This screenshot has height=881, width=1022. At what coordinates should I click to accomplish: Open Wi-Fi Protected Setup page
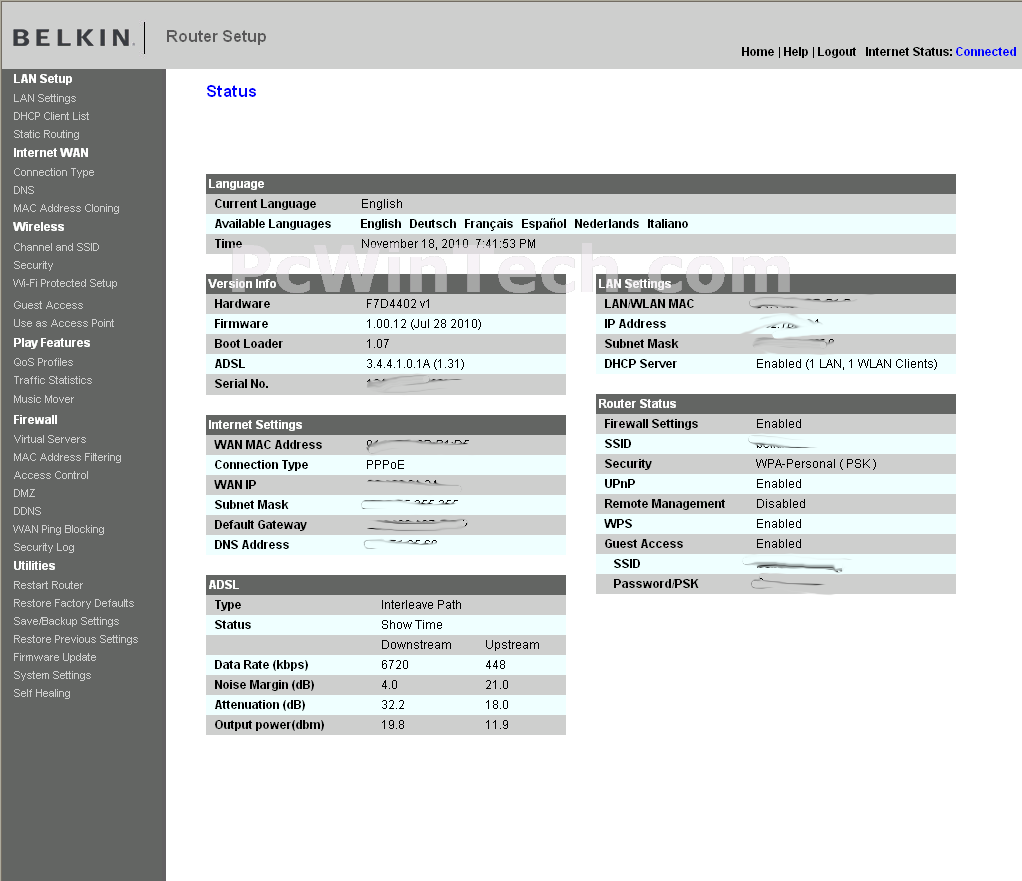coord(65,283)
